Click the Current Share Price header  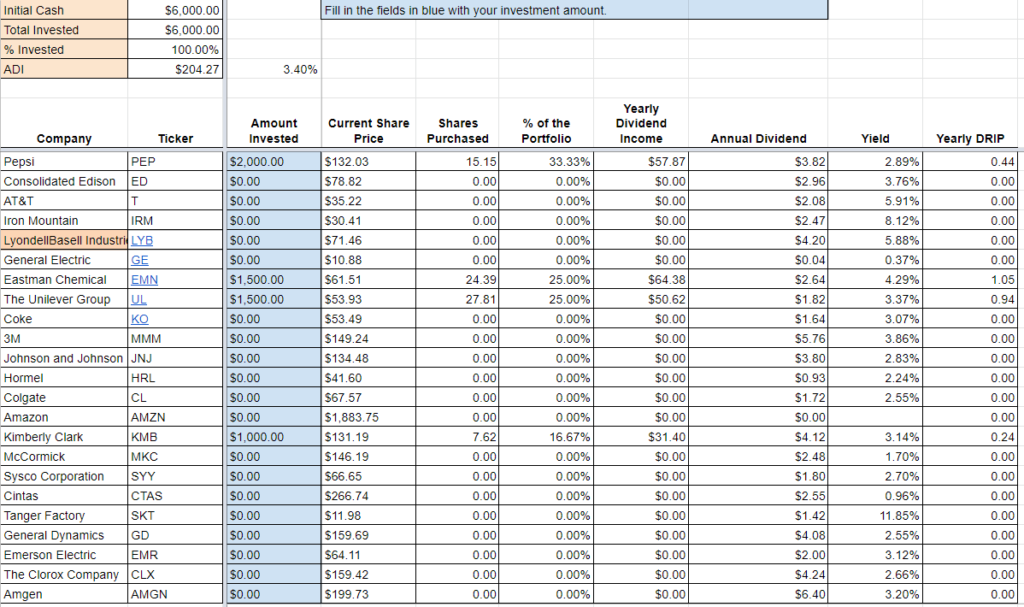(368, 131)
